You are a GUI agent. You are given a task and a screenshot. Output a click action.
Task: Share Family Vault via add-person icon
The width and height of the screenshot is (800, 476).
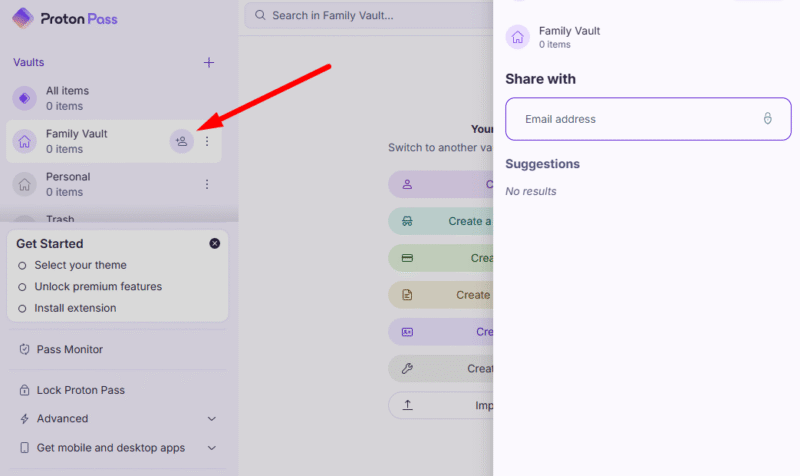pyautogui.click(x=182, y=141)
